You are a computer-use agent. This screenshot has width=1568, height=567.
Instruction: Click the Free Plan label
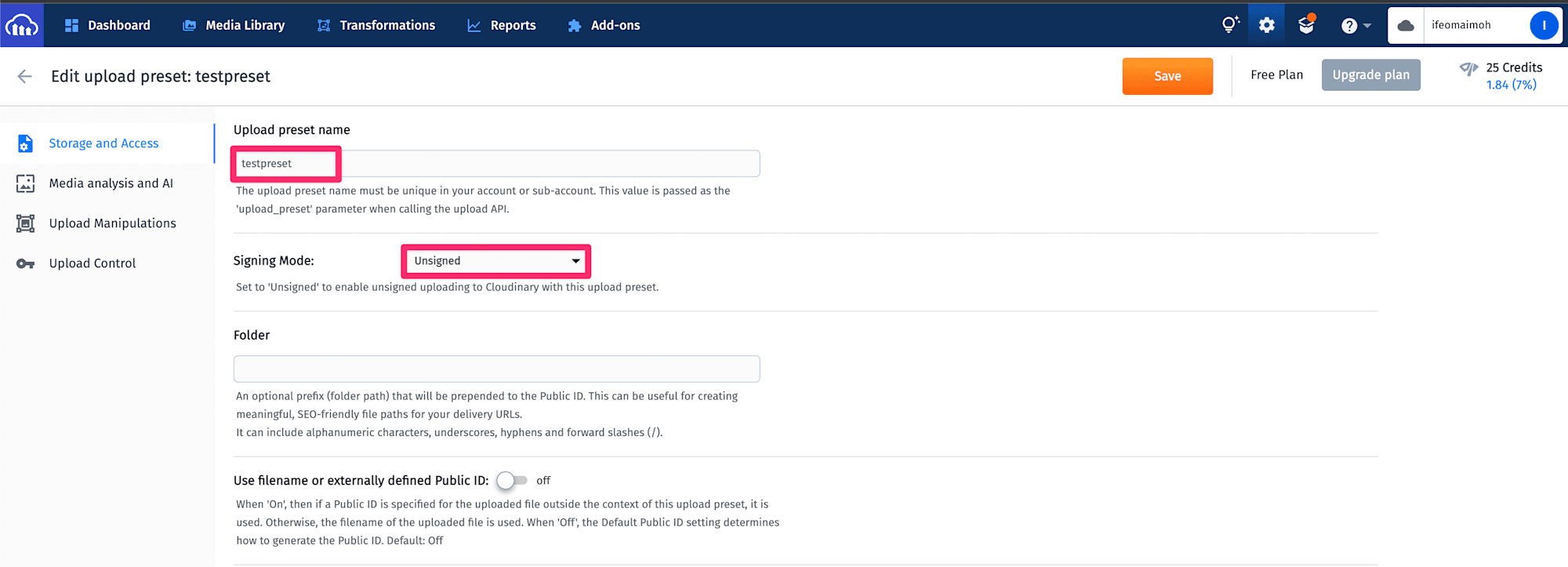pos(1276,75)
